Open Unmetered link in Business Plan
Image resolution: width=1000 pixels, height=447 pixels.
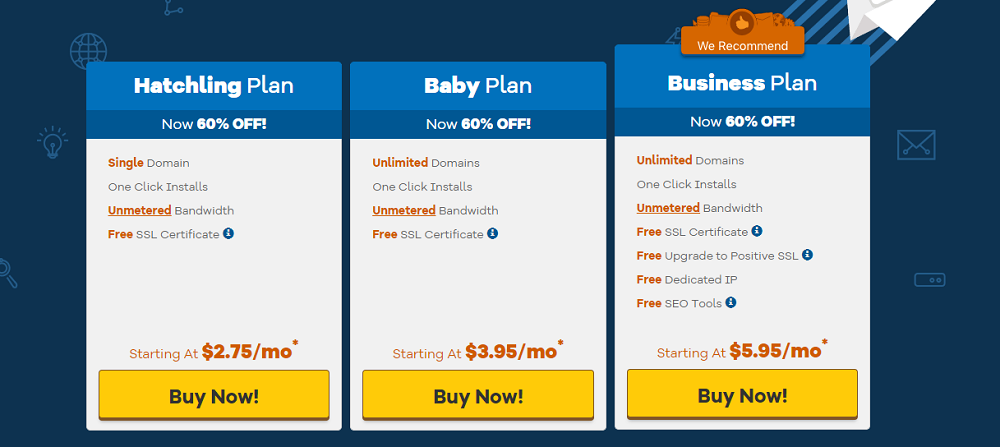(x=668, y=208)
